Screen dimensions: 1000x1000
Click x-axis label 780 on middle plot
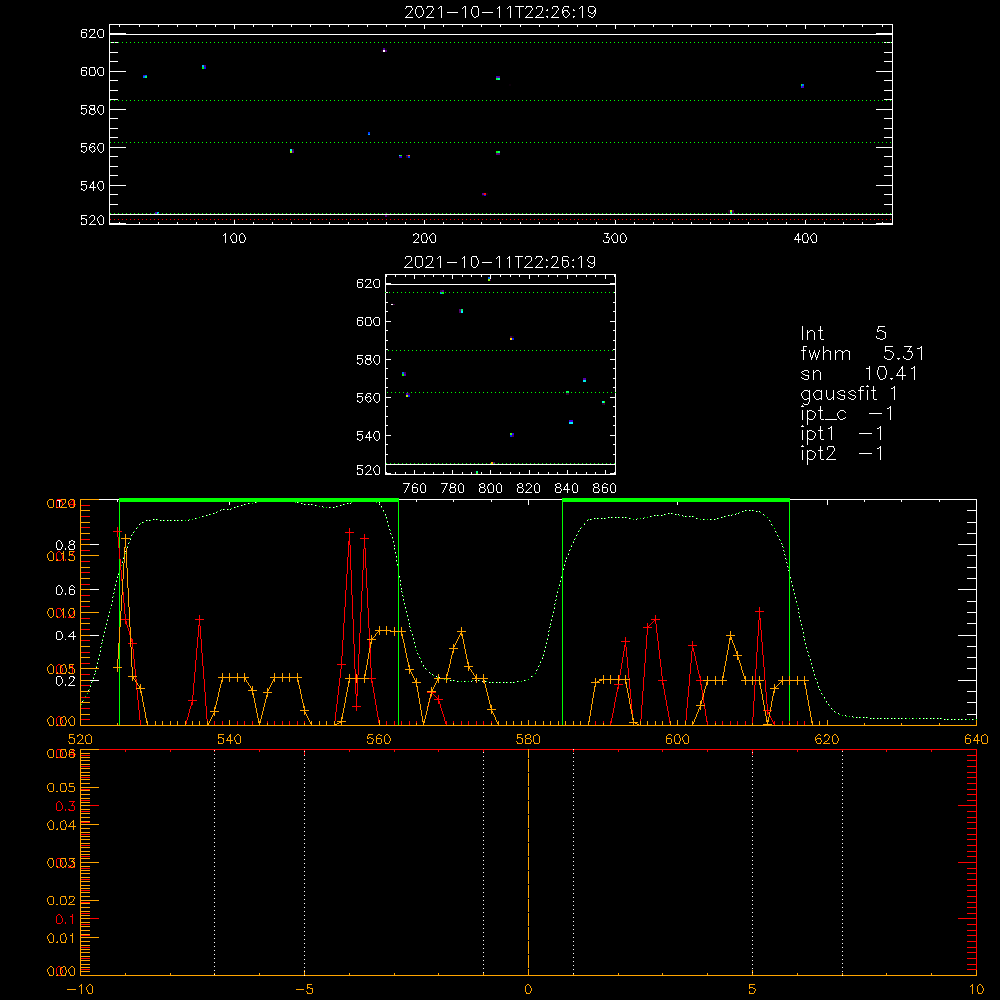[453, 489]
